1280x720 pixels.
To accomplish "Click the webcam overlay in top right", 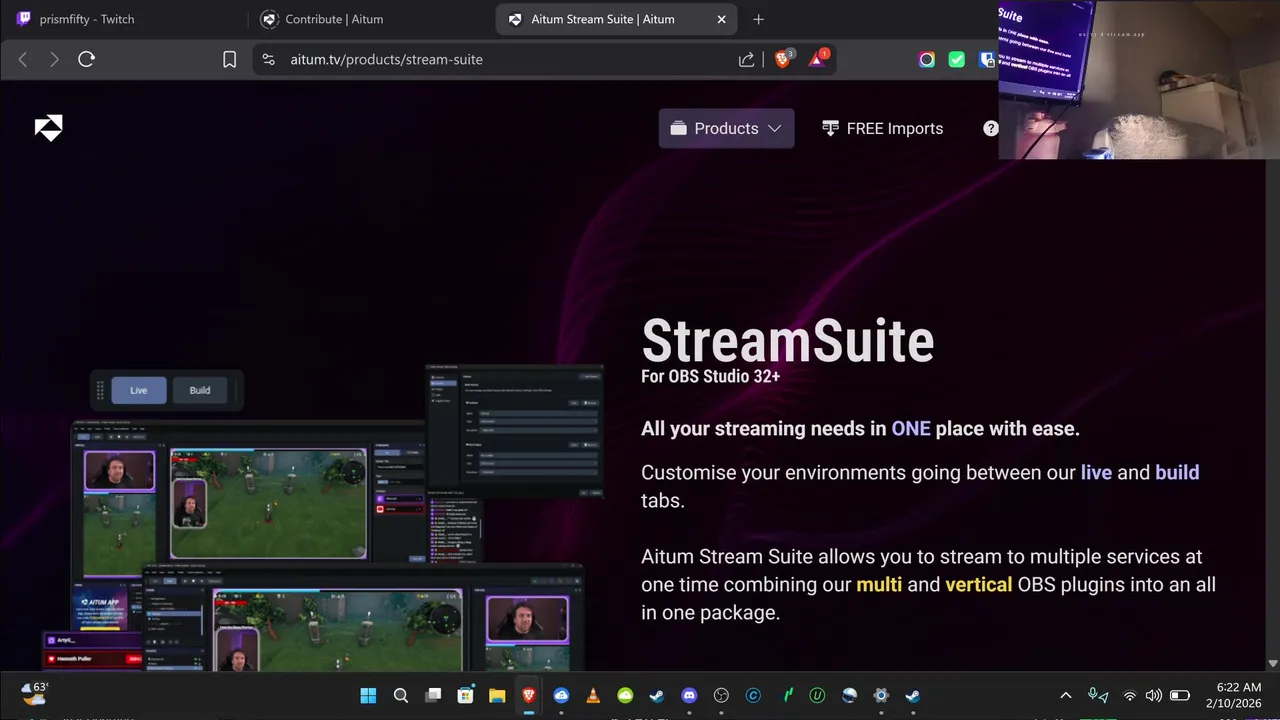I will 1139,80.
